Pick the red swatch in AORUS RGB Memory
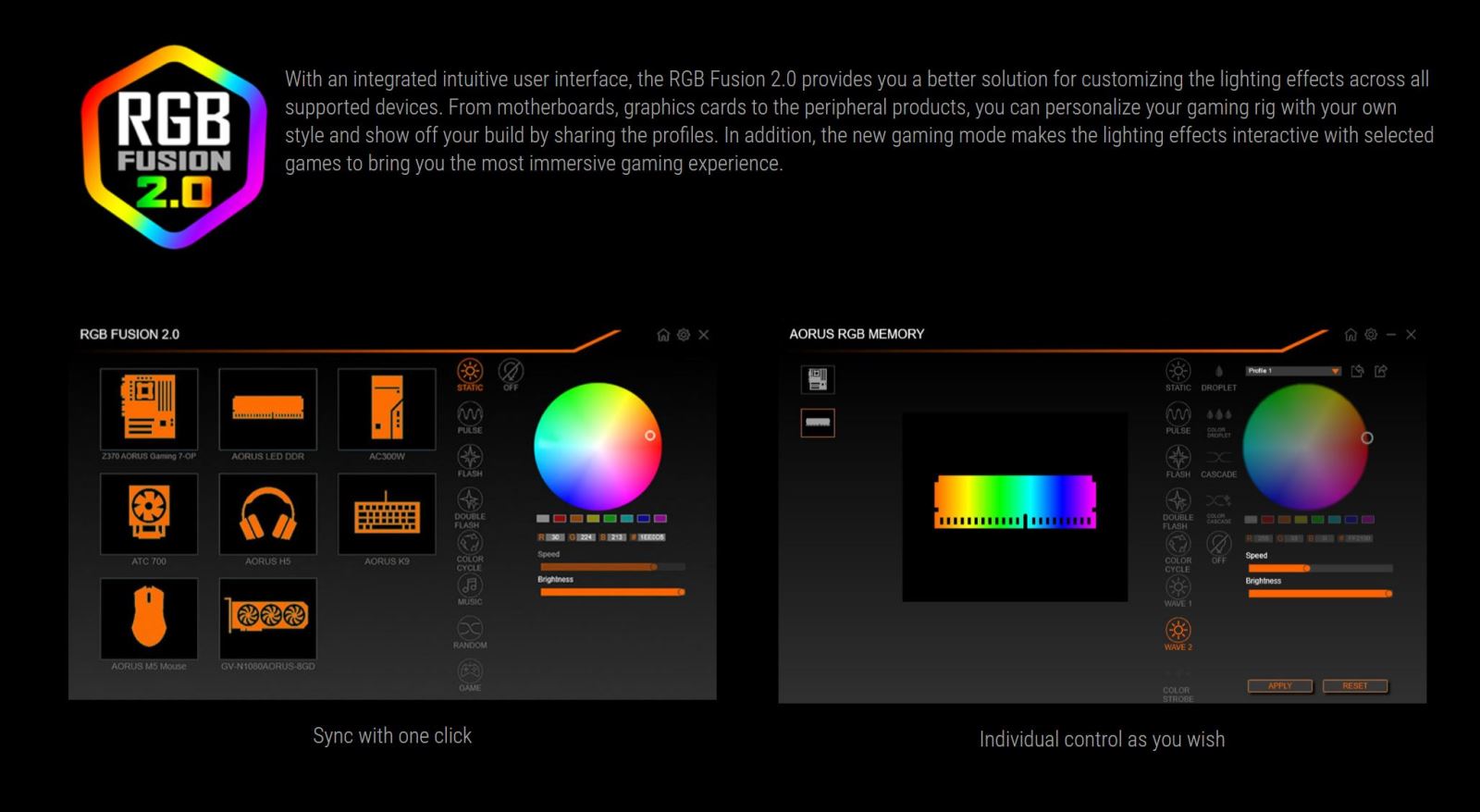The height and width of the screenshot is (812, 1480). 1268,520
